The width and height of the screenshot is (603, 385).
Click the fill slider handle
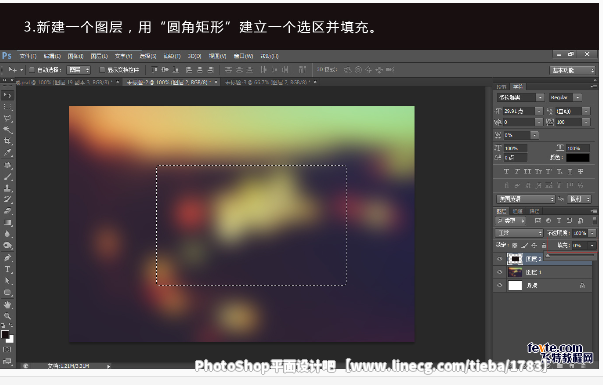548,255
